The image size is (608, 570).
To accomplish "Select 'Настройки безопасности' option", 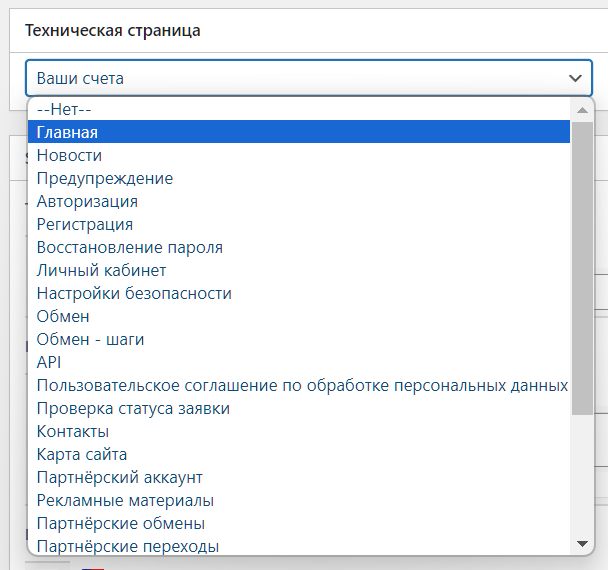I will tap(134, 293).
